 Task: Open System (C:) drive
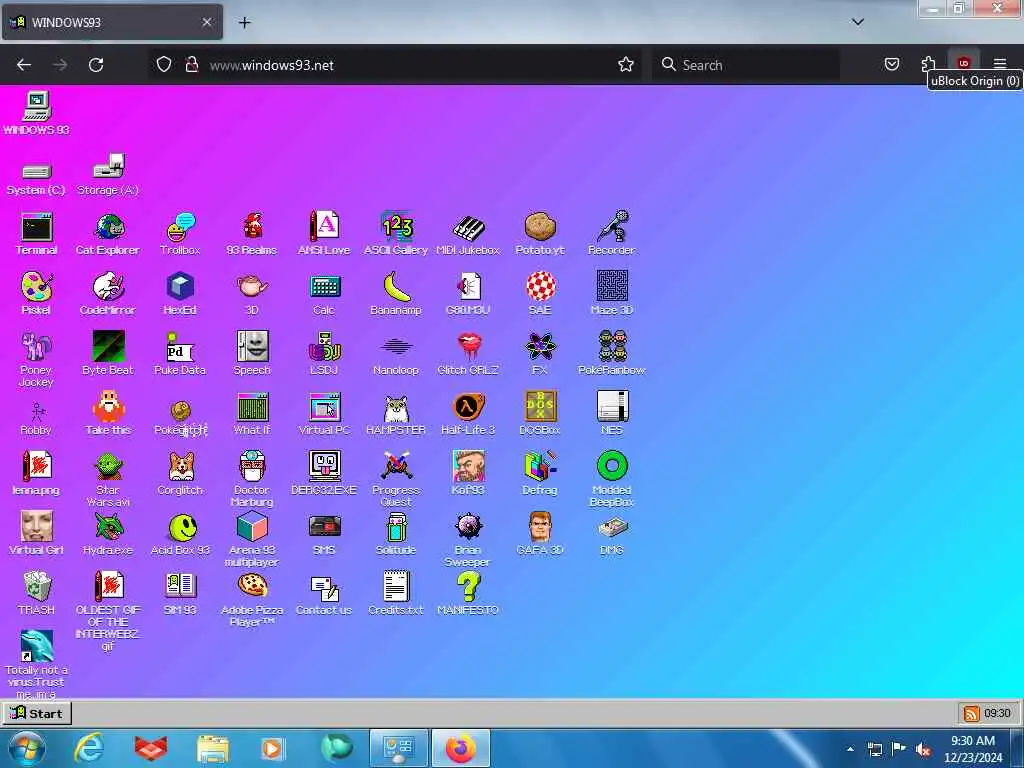click(36, 178)
